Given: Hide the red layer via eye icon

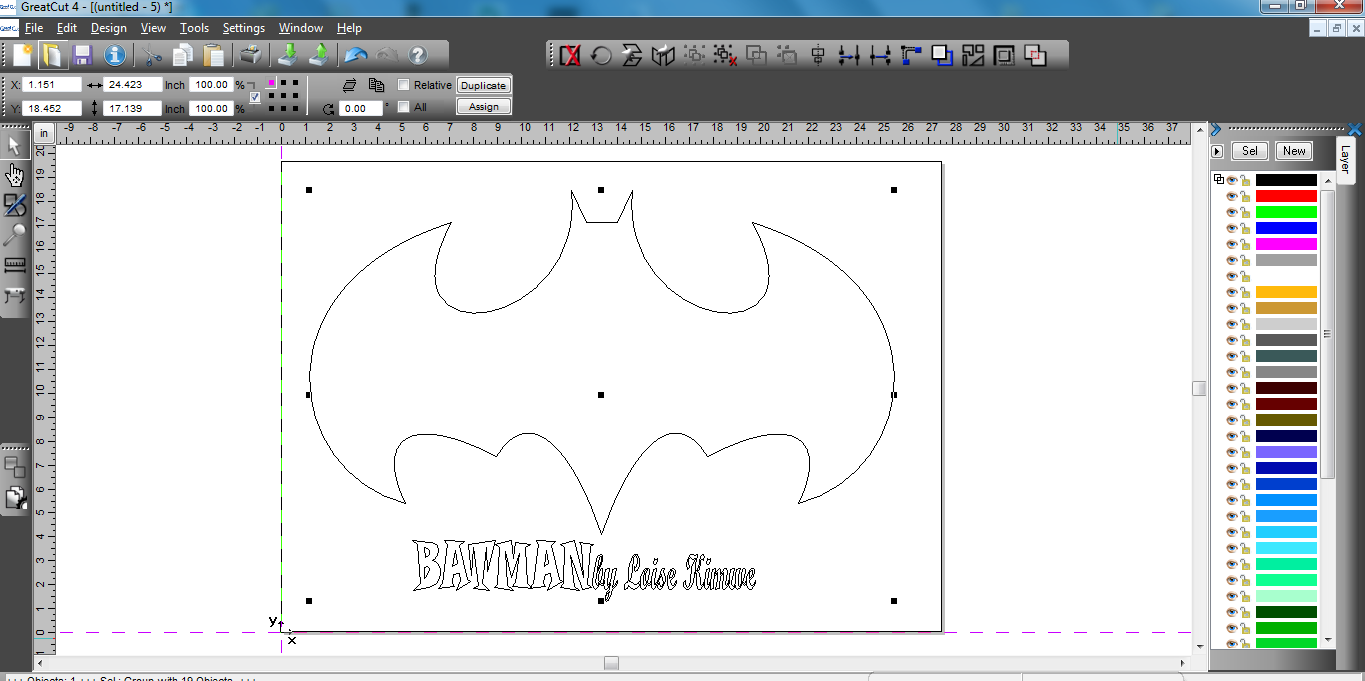Looking at the screenshot, I should [1232, 196].
